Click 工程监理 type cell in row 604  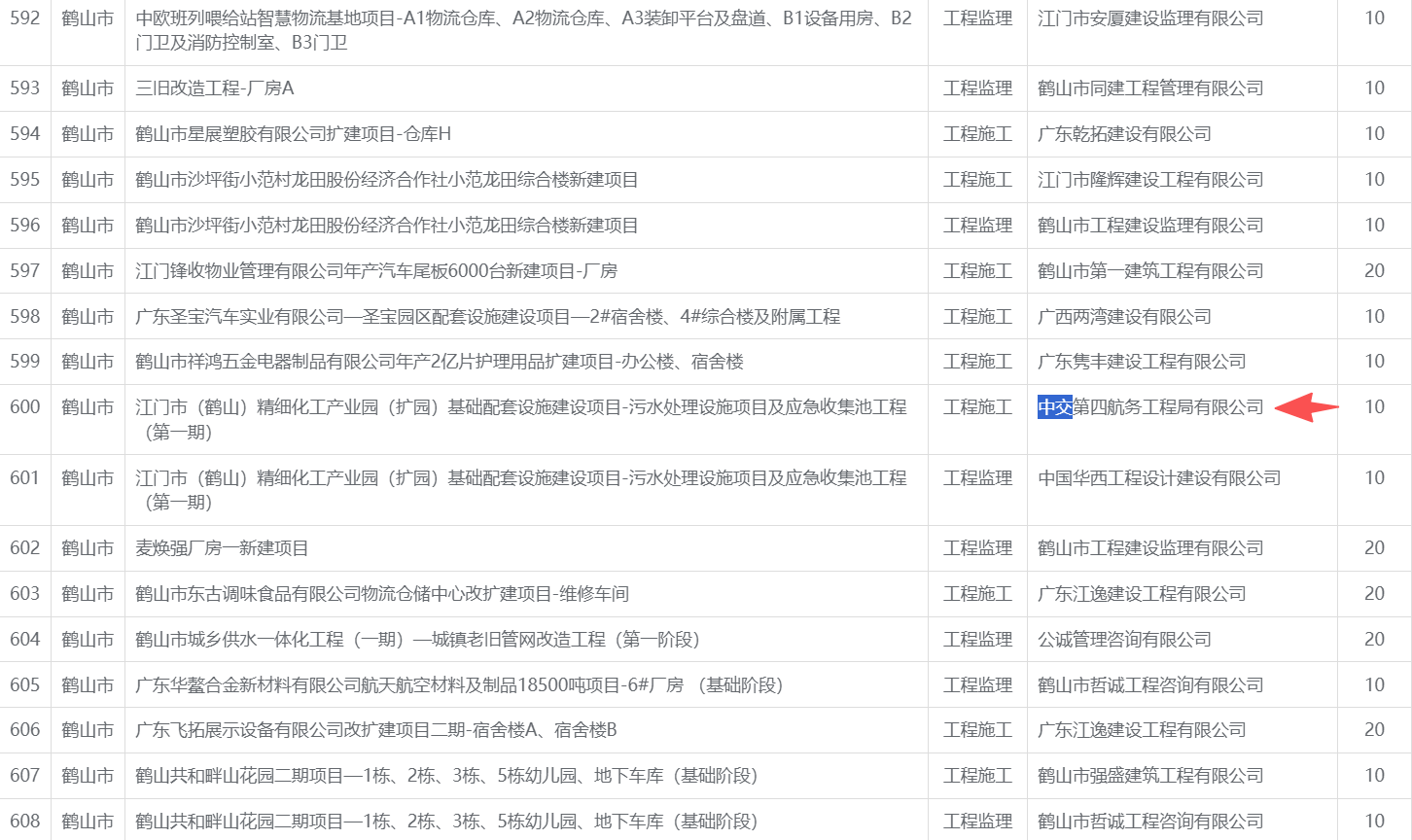(977, 640)
